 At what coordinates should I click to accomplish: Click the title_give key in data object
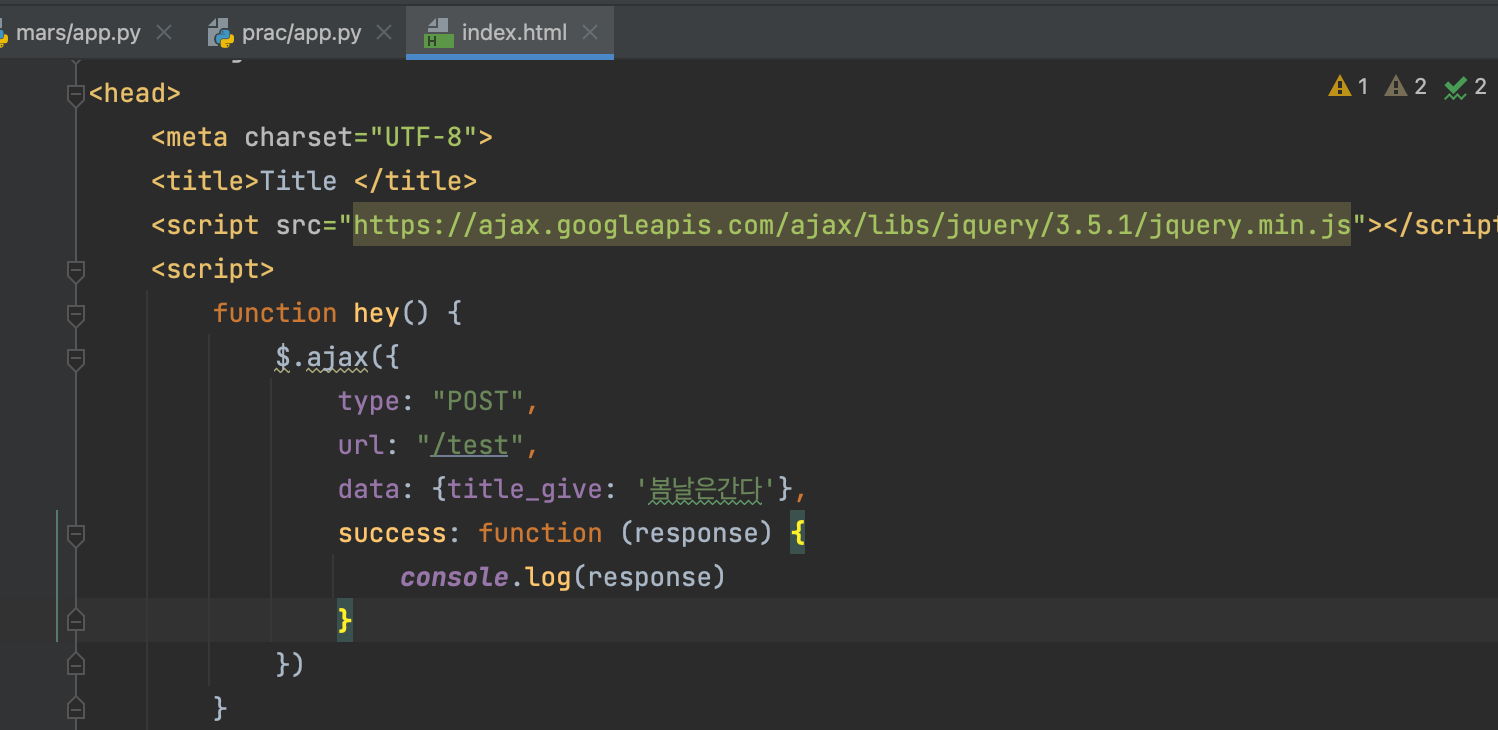click(524, 489)
